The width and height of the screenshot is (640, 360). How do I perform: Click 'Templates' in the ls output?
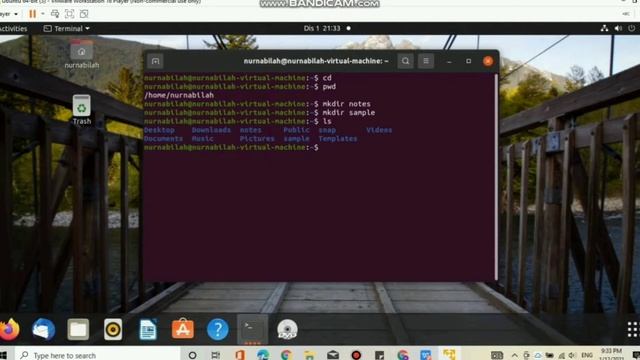click(x=338, y=139)
